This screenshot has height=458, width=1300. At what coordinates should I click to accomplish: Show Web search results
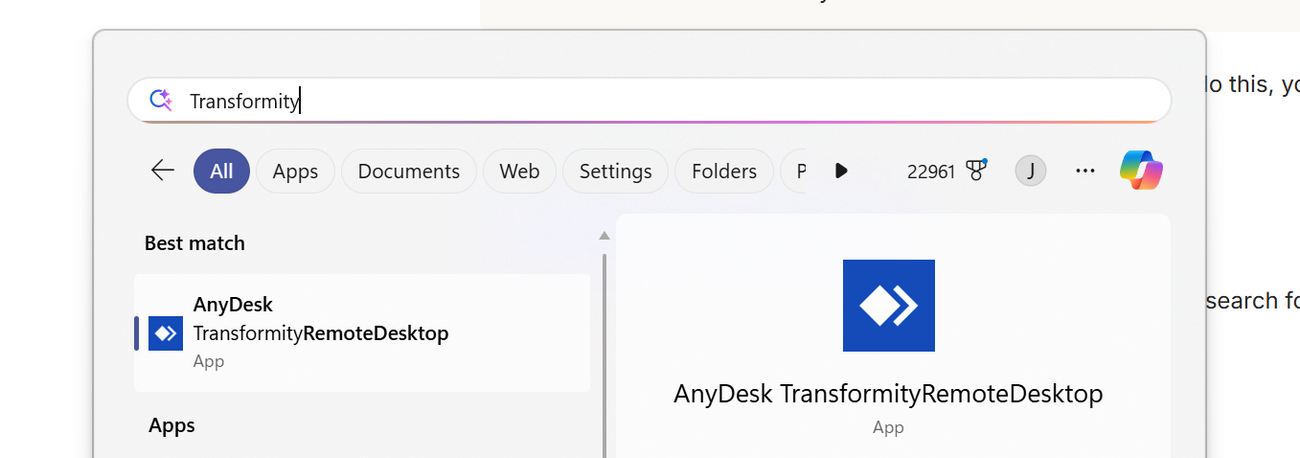tap(519, 171)
